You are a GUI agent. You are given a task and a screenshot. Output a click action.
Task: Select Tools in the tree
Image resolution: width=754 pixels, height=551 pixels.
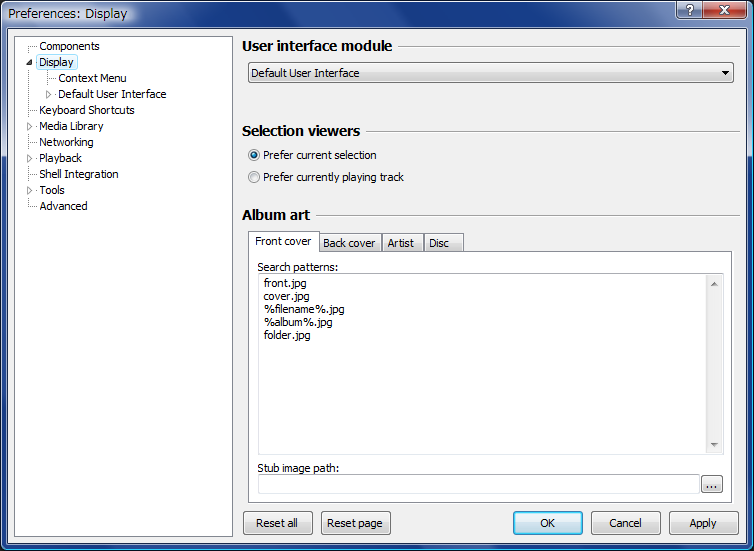click(x=52, y=190)
